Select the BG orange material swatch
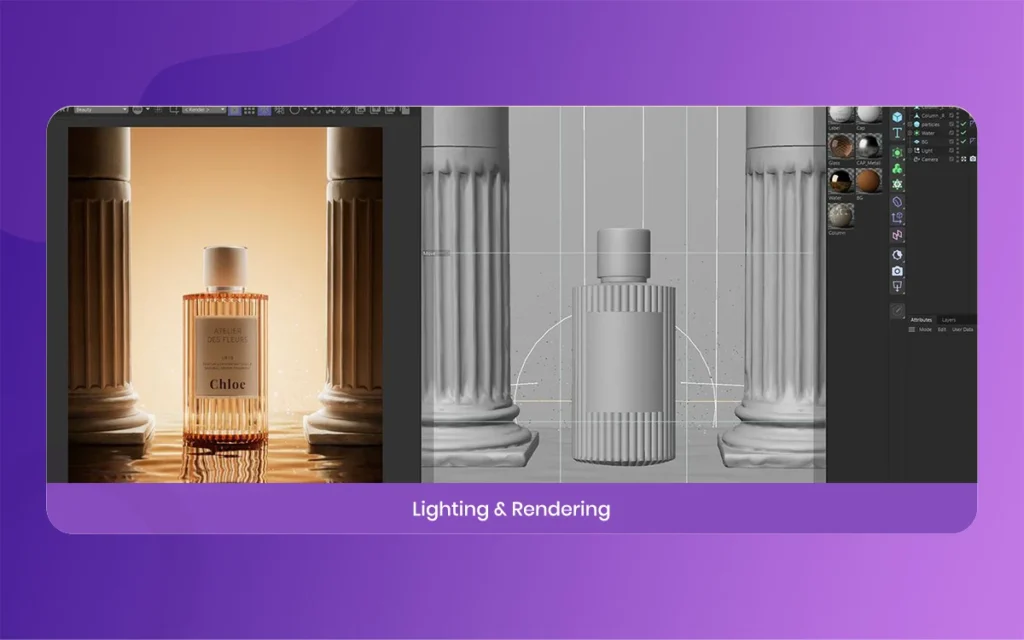Image resolution: width=1024 pixels, height=640 pixels. (x=869, y=181)
